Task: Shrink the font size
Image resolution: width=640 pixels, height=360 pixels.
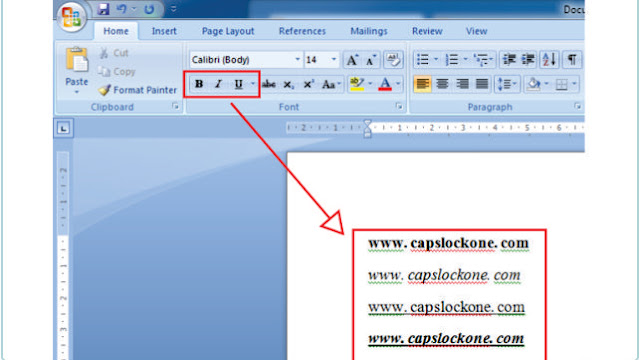Action: tap(371, 60)
